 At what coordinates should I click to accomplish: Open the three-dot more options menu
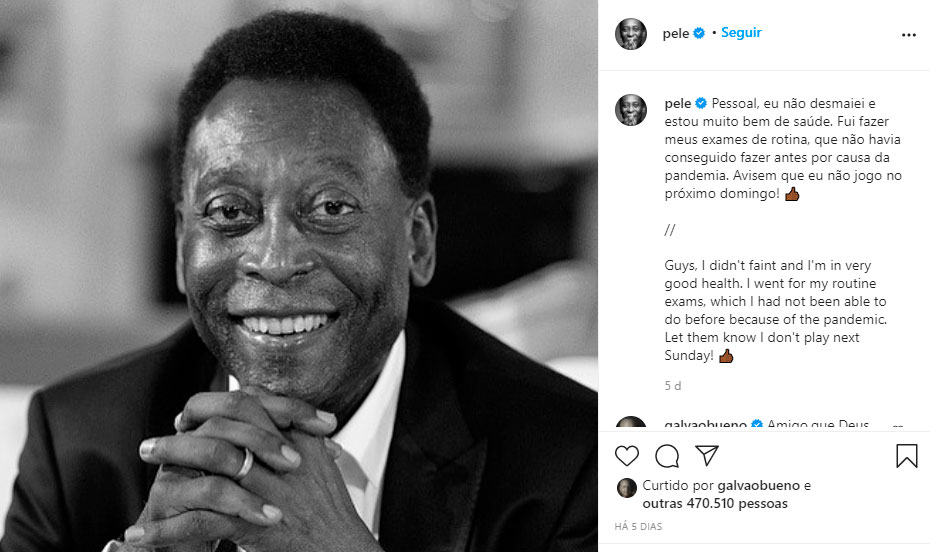(908, 34)
